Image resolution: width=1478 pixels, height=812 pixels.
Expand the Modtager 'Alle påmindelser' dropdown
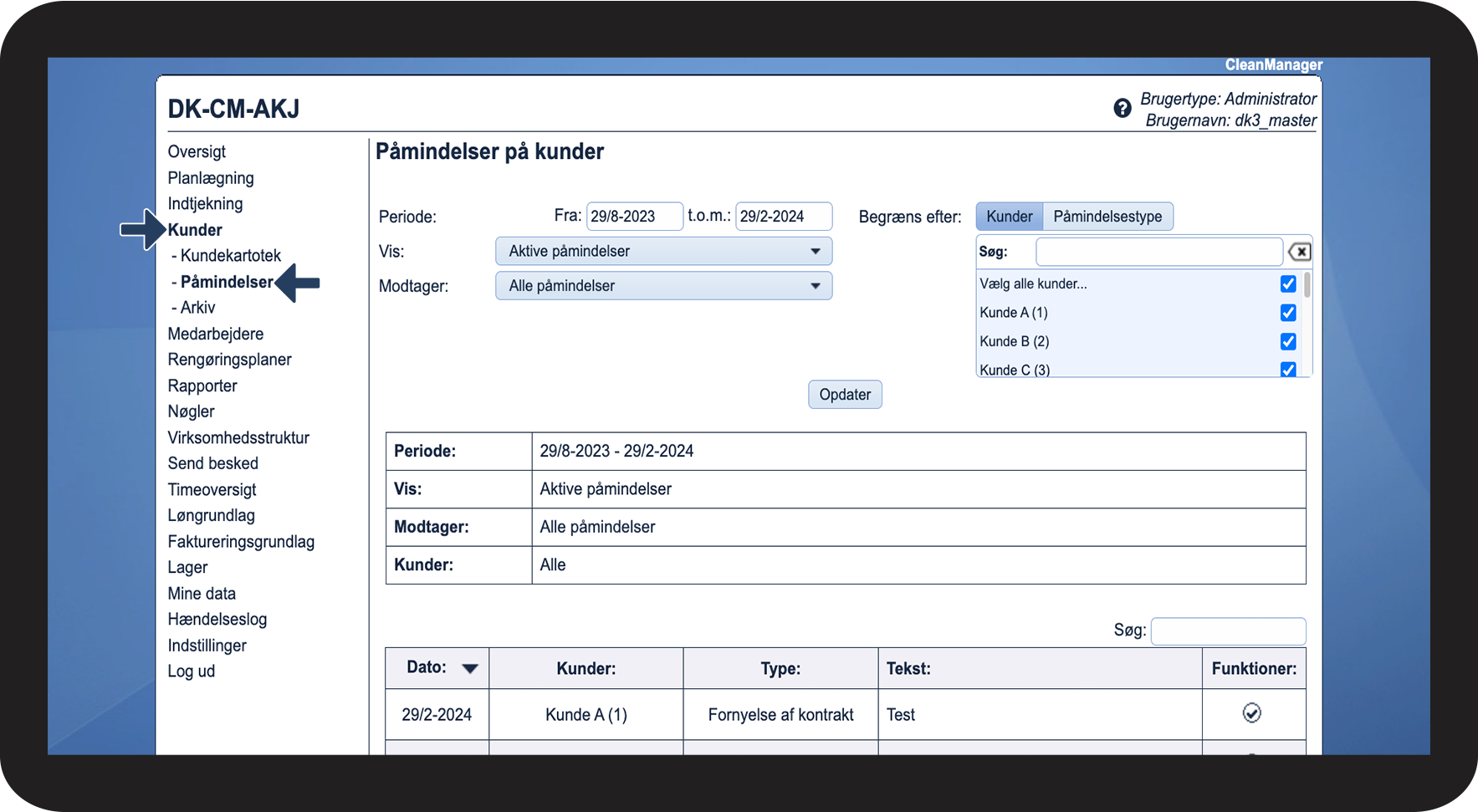[x=663, y=286]
